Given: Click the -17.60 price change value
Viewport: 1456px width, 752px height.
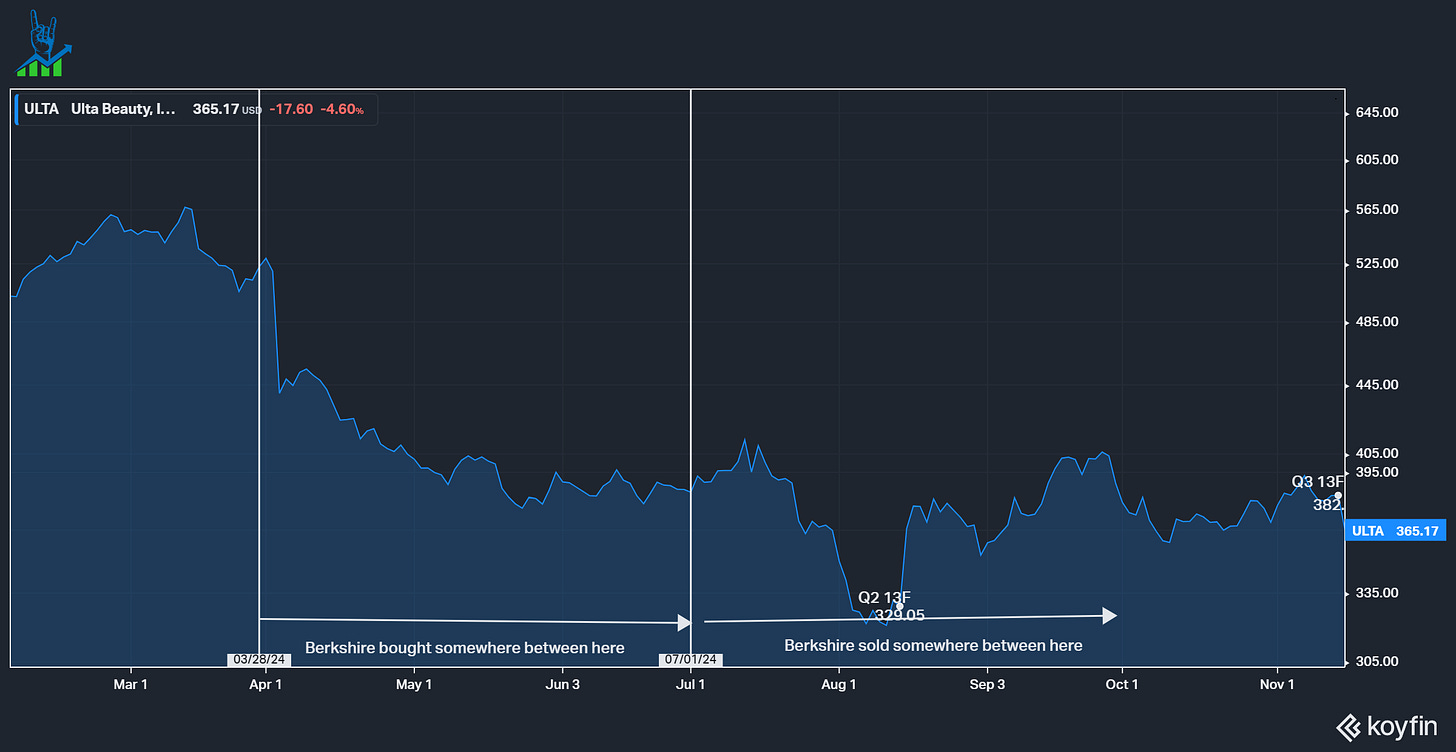Looking at the screenshot, I should [291, 109].
